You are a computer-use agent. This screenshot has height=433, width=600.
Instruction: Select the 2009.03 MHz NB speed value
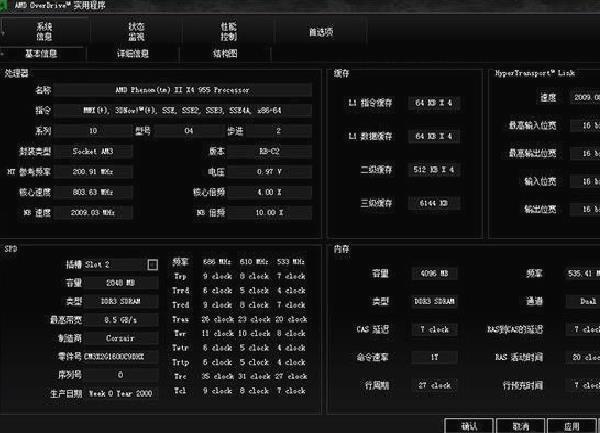(x=93, y=212)
